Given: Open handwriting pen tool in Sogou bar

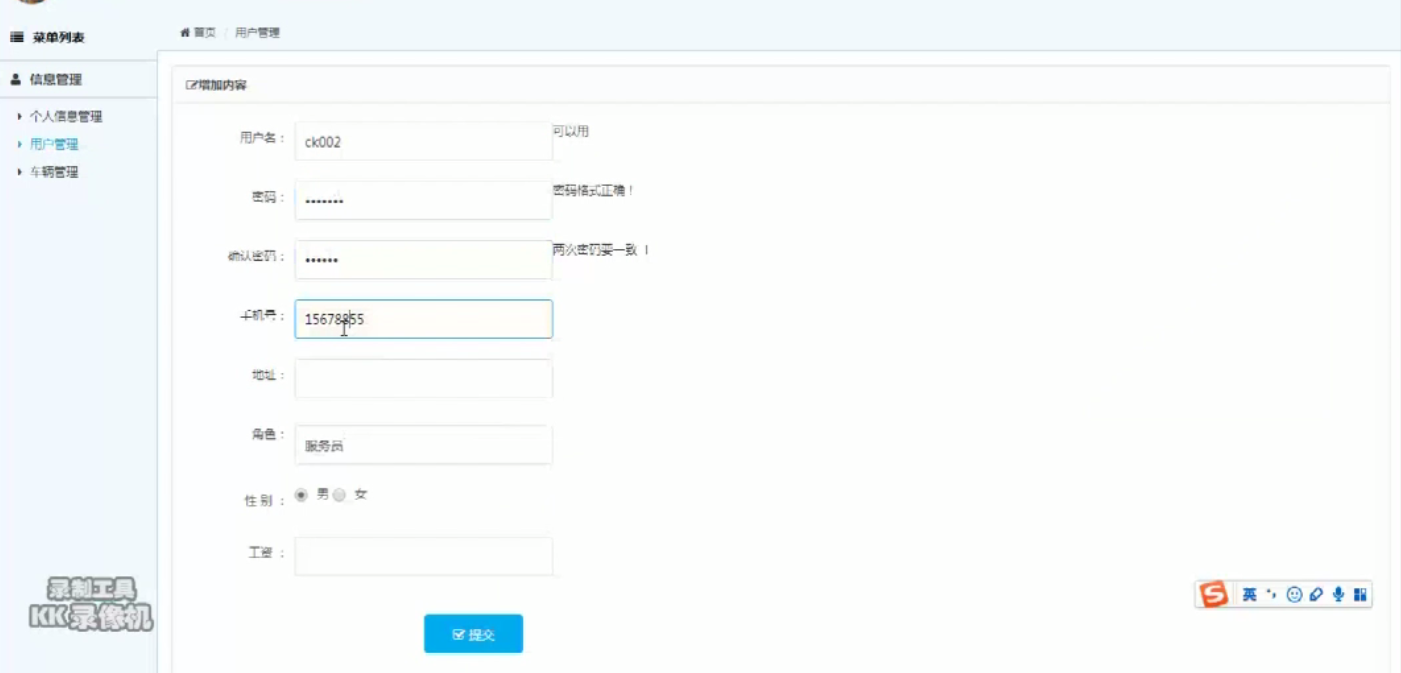Looking at the screenshot, I should coord(1316,594).
